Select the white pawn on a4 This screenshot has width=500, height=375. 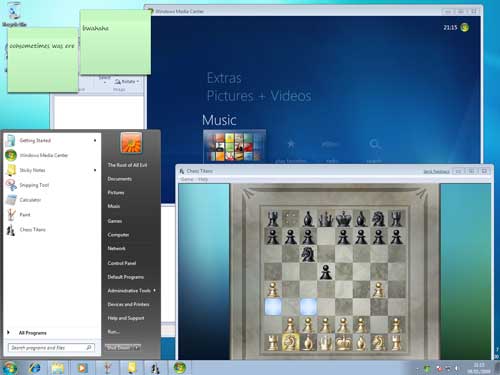pyautogui.click(x=273, y=289)
